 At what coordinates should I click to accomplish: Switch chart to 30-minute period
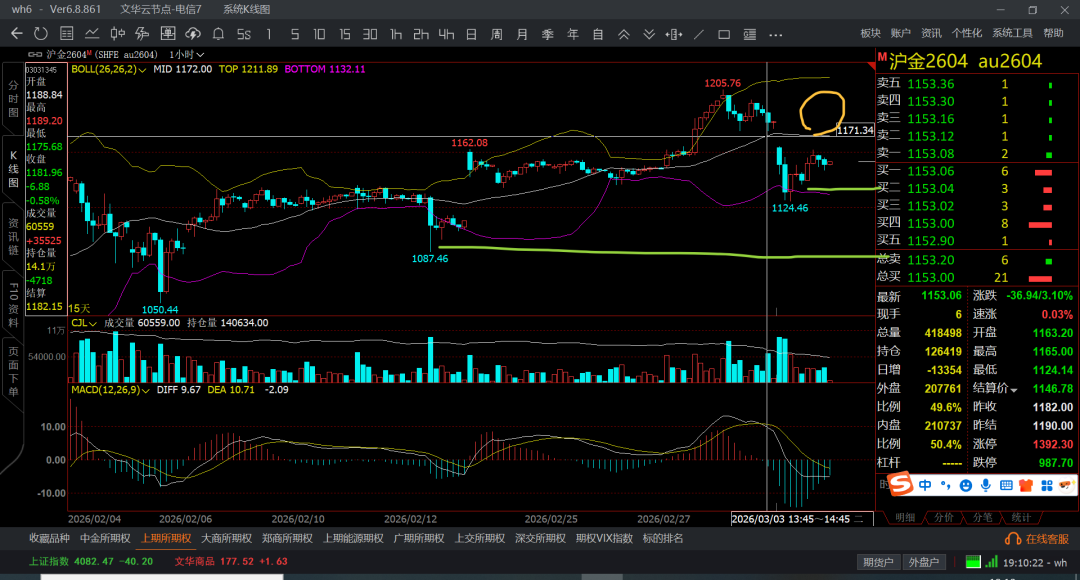pos(370,34)
